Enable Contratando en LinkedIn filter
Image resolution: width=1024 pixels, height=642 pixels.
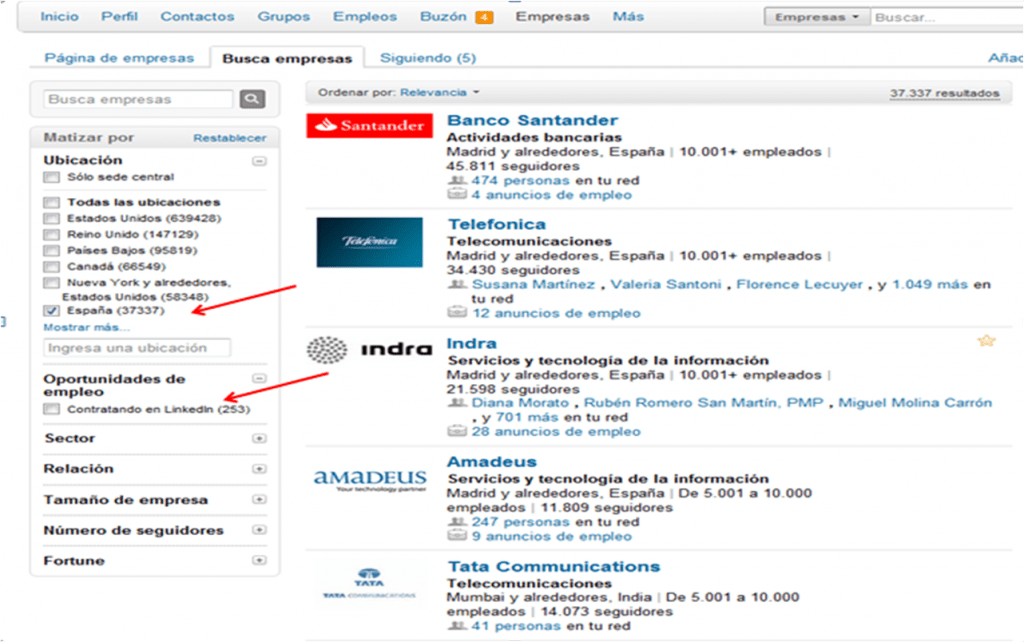tap(52, 409)
